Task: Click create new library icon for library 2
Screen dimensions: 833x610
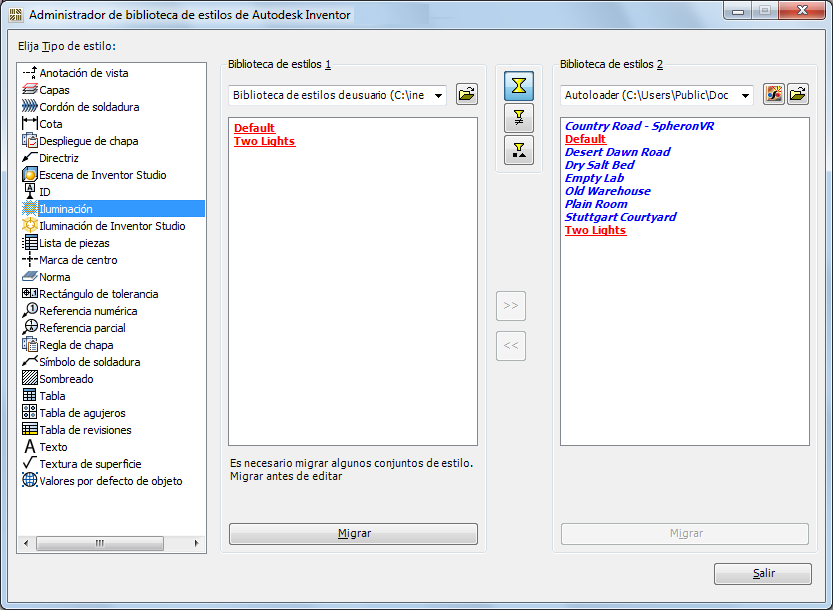Action: 774,95
